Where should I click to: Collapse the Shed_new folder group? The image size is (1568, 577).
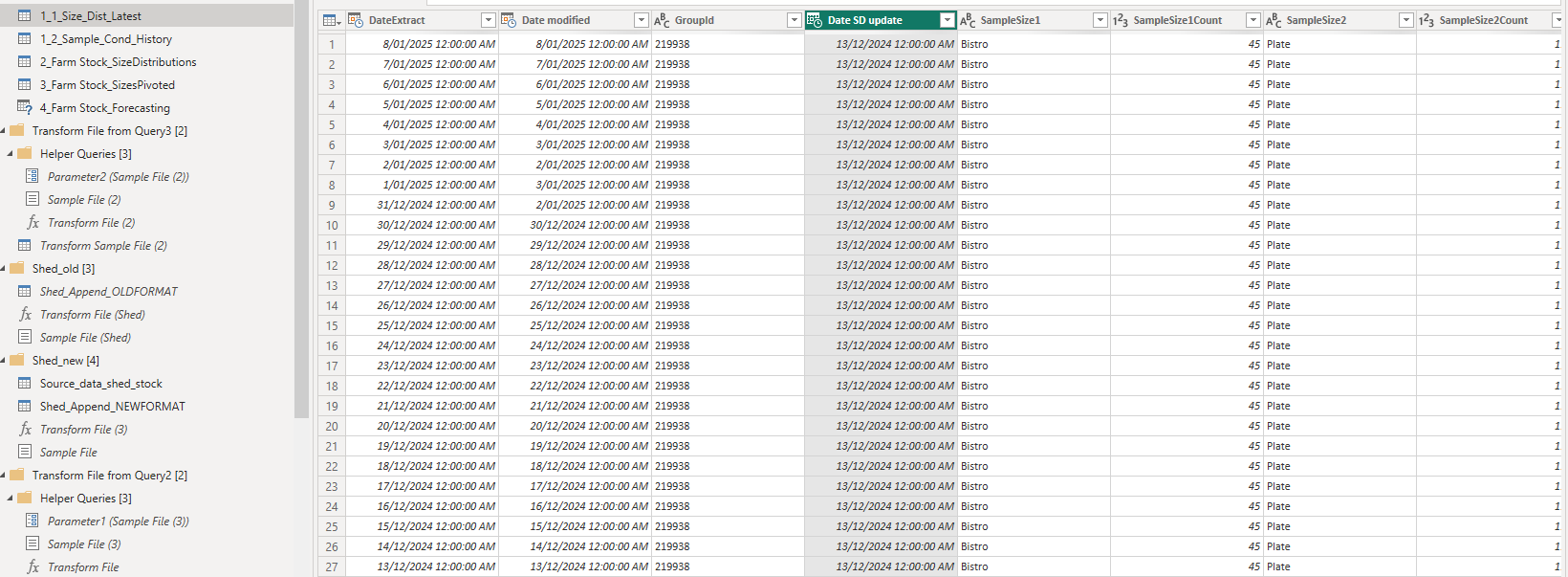[x=3, y=361]
